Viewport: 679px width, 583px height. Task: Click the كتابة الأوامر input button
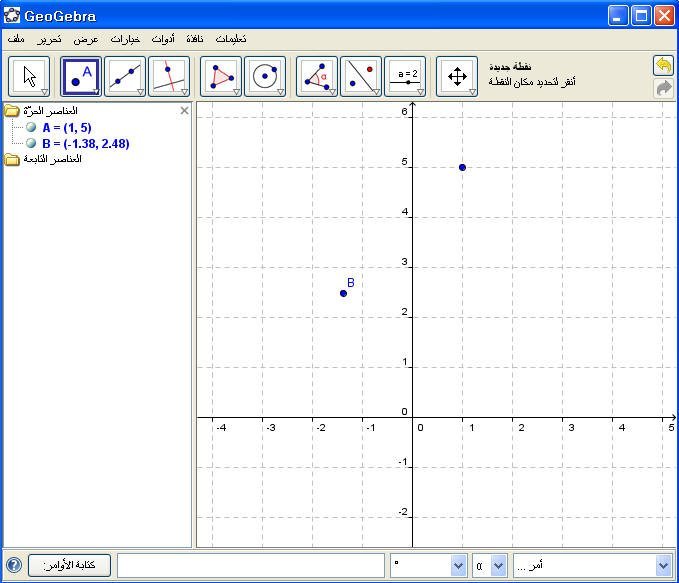[x=69, y=565]
